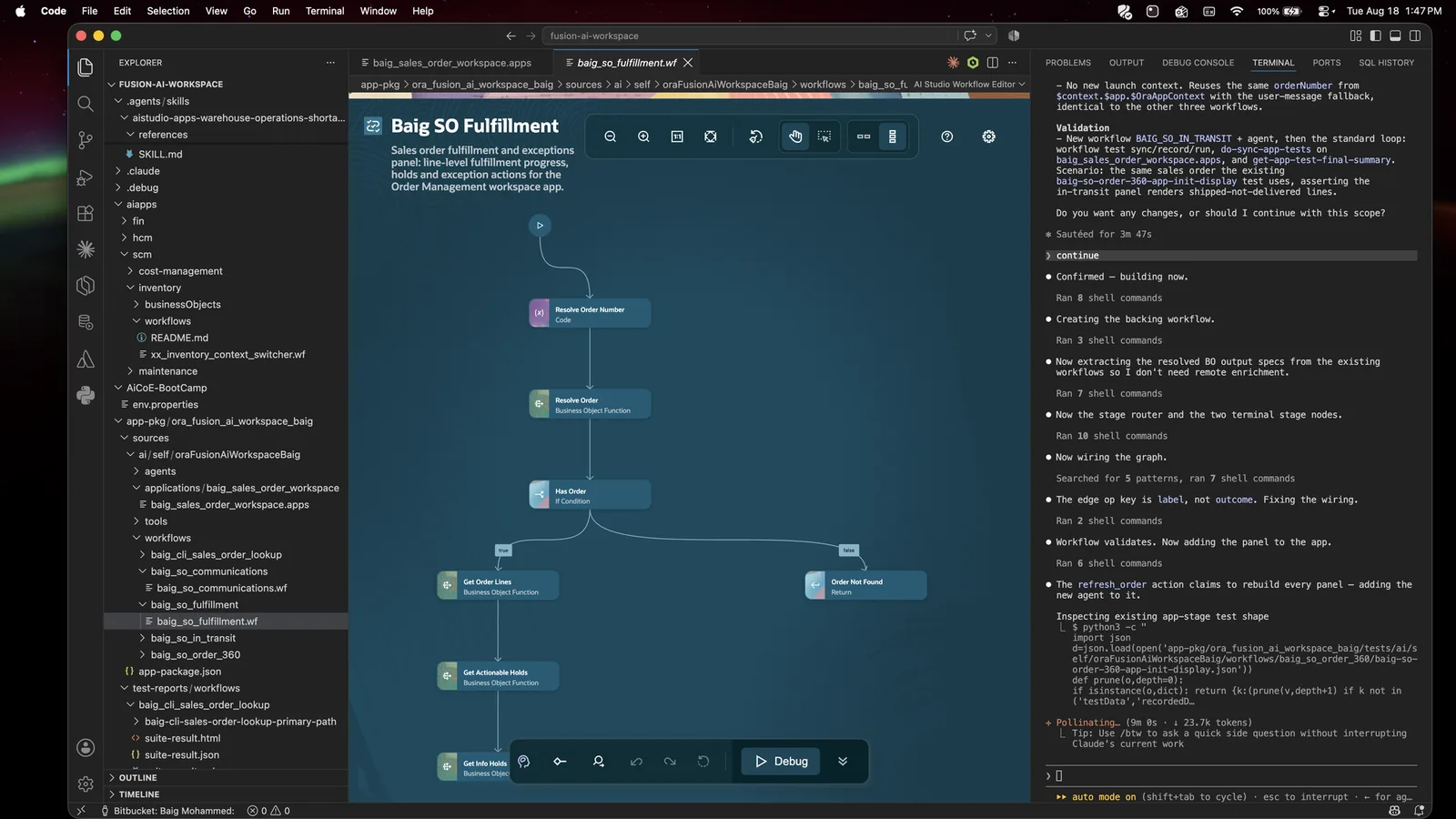Click the fusion-ai-workspace command search field
Image resolution: width=1456 pixels, height=819 pixels.
click(750, 35)
